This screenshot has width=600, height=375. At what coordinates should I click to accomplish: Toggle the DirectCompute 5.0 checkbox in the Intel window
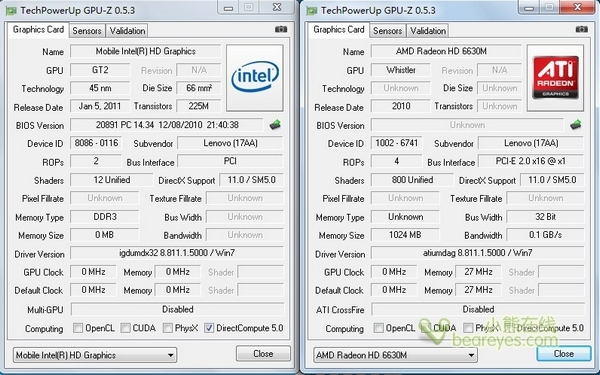(209, 328)
